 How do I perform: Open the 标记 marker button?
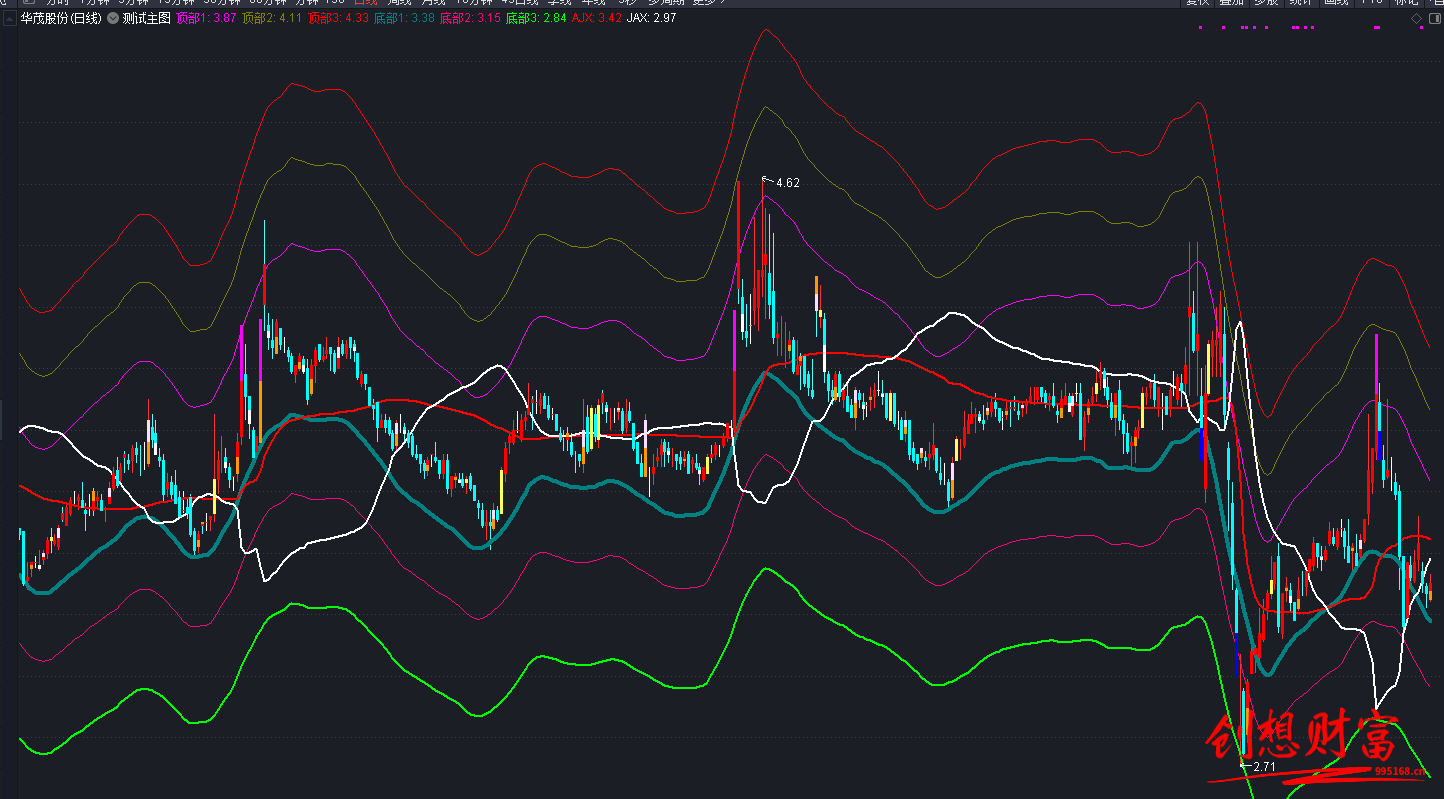[x=1405, y=3]
